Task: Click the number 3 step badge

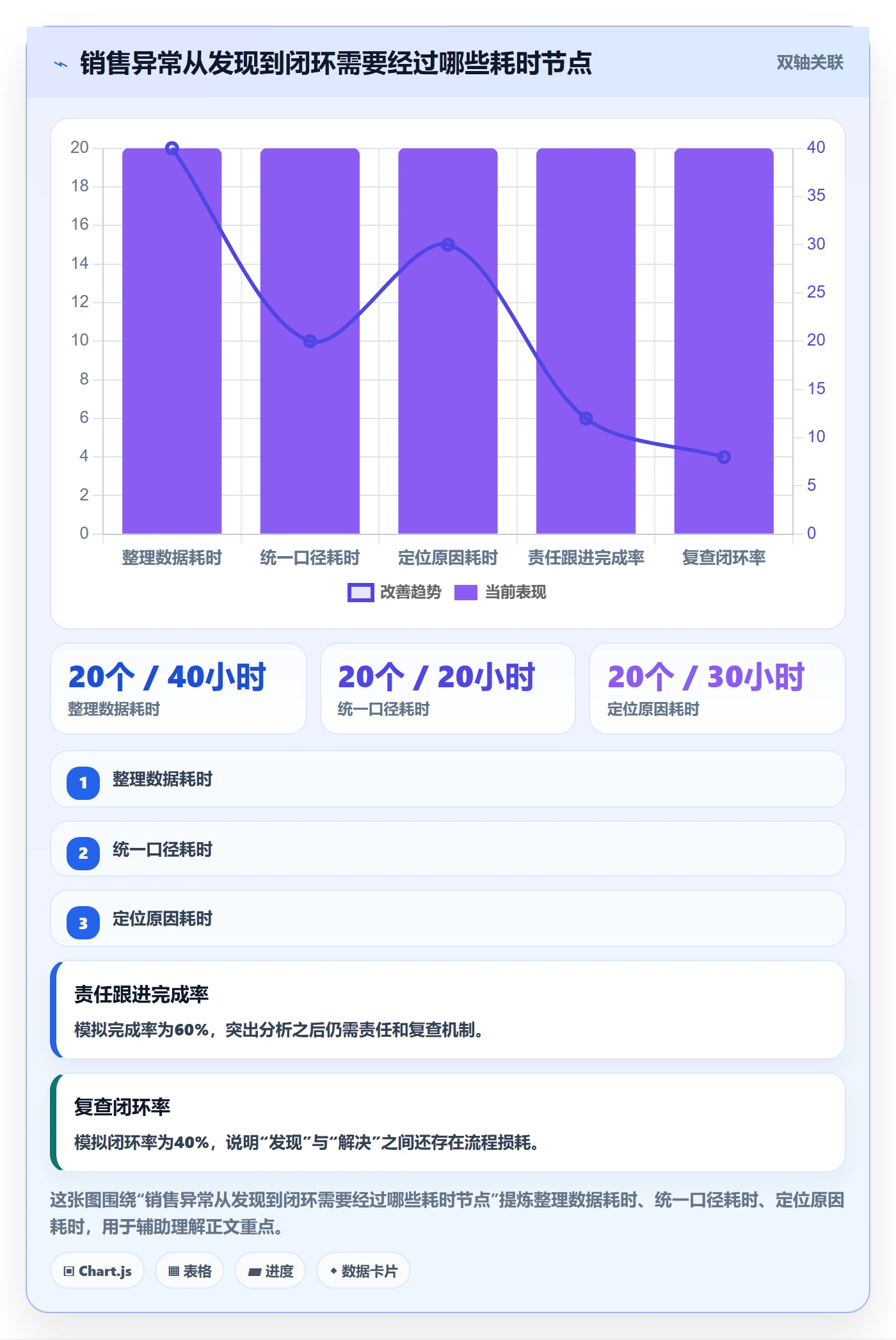Action: coord(83,923)
